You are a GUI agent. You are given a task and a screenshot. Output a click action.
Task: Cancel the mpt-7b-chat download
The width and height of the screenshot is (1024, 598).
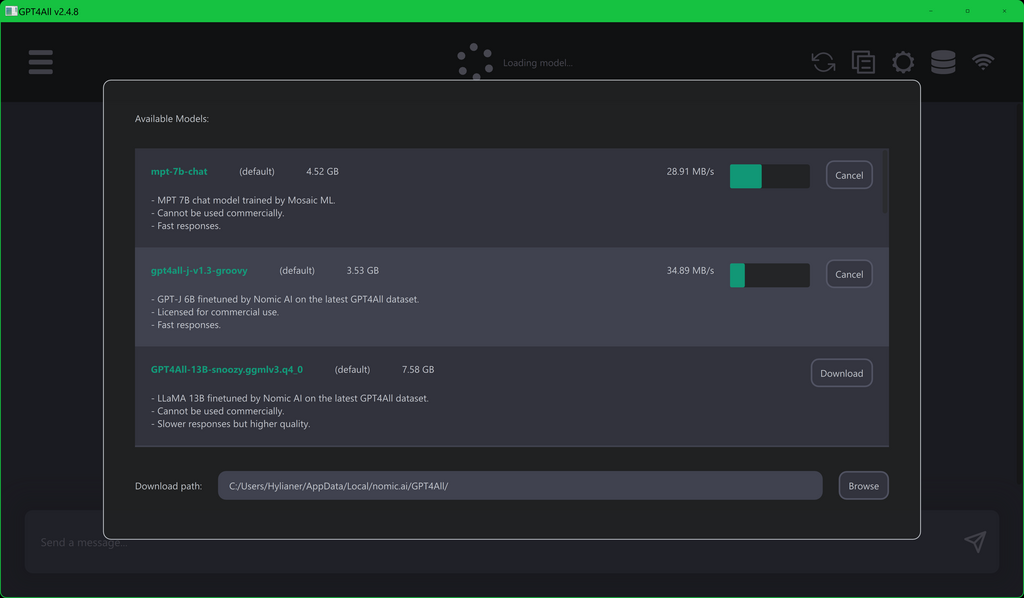coord(849,175)
